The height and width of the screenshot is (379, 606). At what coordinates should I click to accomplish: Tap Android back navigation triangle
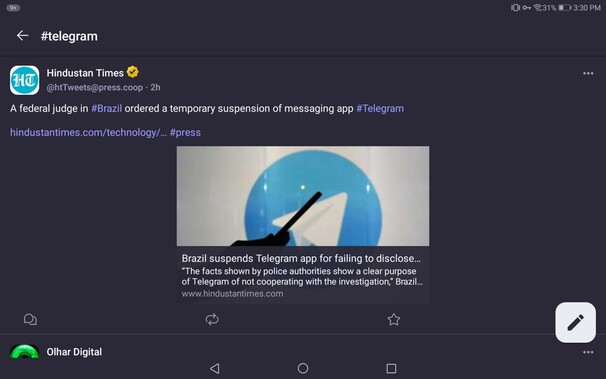click(215, 368)
